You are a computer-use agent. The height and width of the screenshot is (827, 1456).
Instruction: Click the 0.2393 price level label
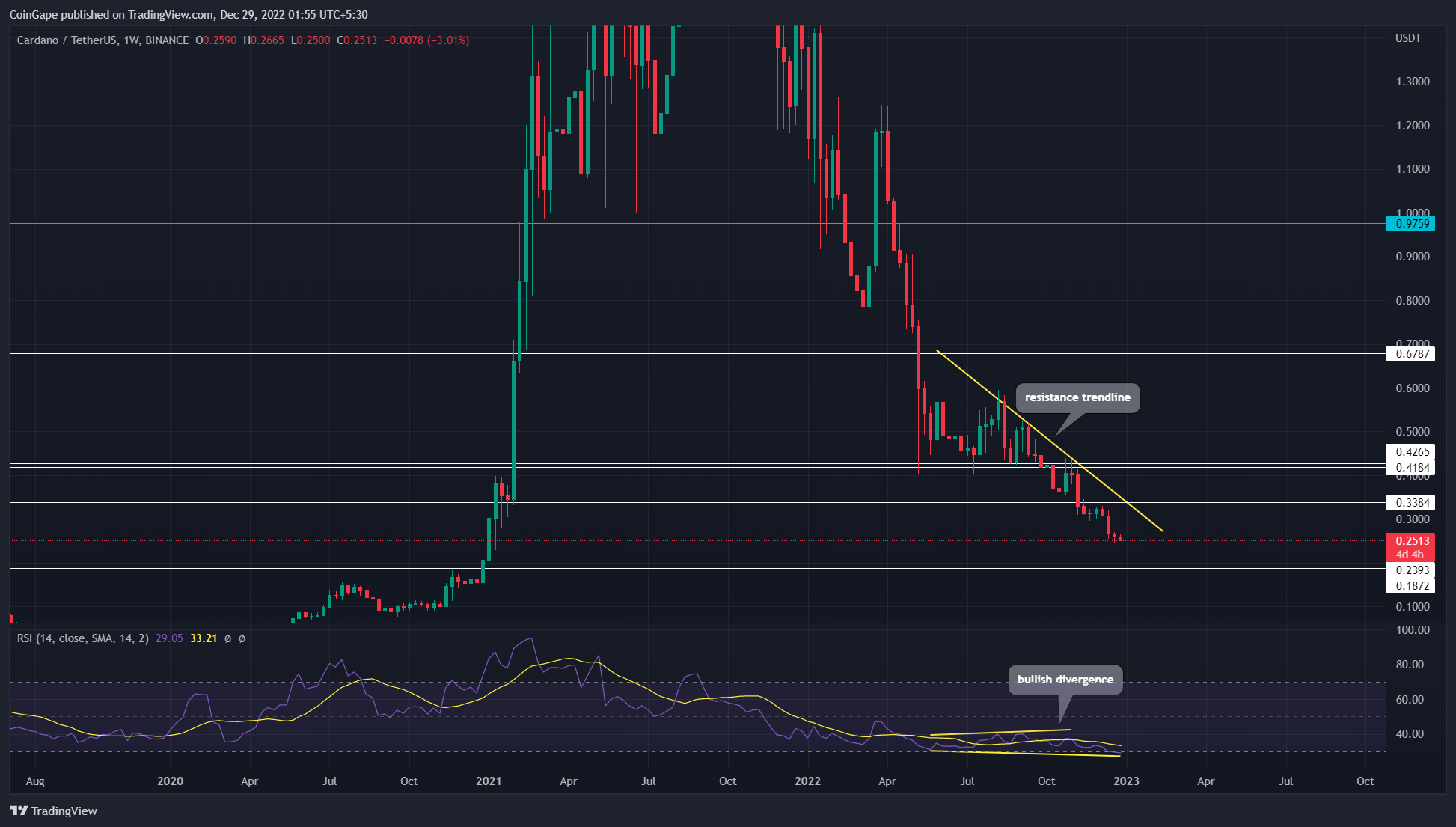coord(1410,570)
